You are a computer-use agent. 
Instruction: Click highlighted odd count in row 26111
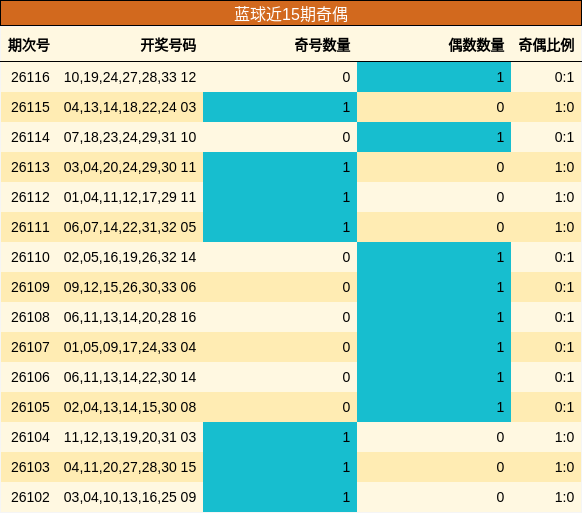tap(280, 227)
